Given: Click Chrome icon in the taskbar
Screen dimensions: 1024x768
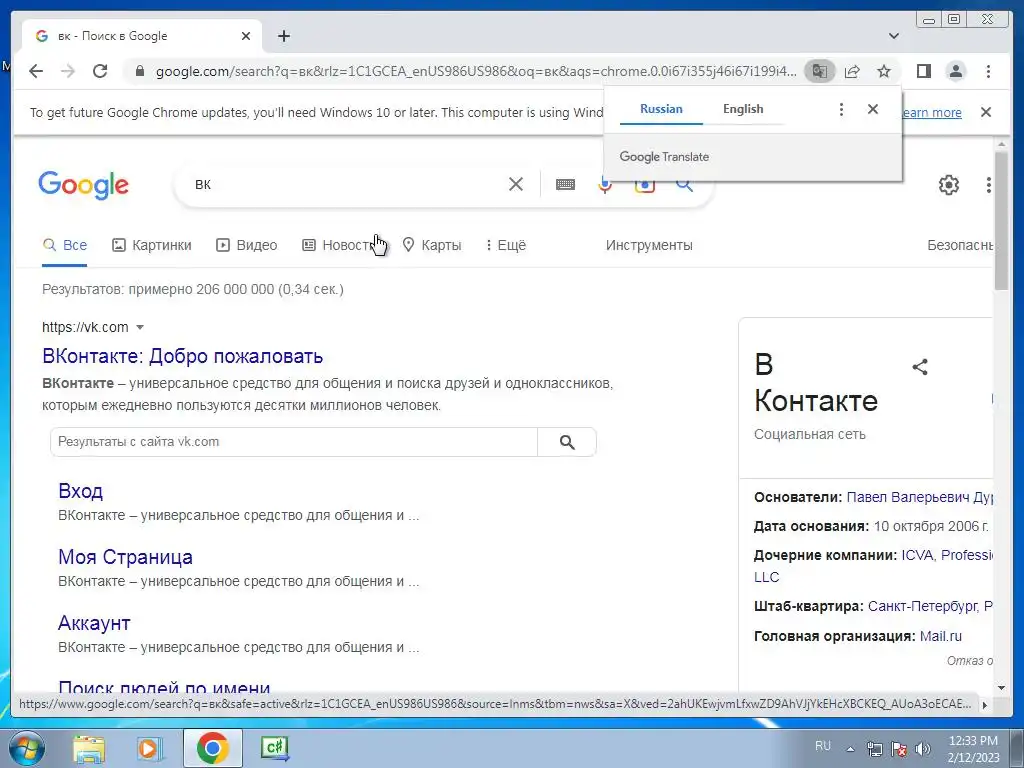Looking at the screenshot, I should pyautogui.click(x=212, y=748).
